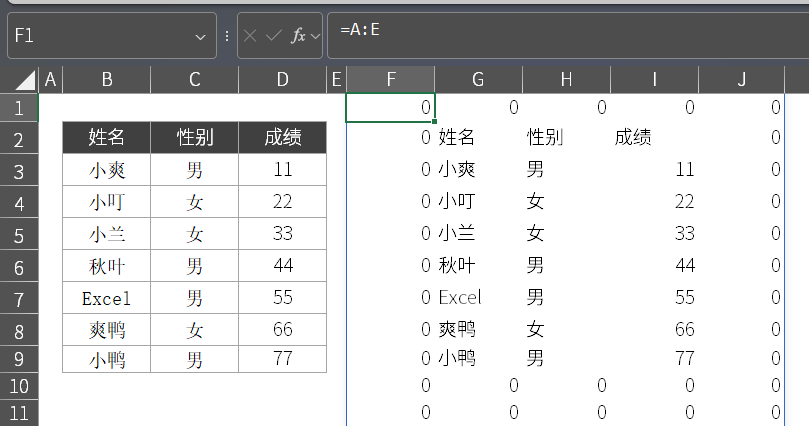Click in the formula bar with =A:E
Image resolution: width=809 pixels, height=426 pixels.
pos(568,36)
